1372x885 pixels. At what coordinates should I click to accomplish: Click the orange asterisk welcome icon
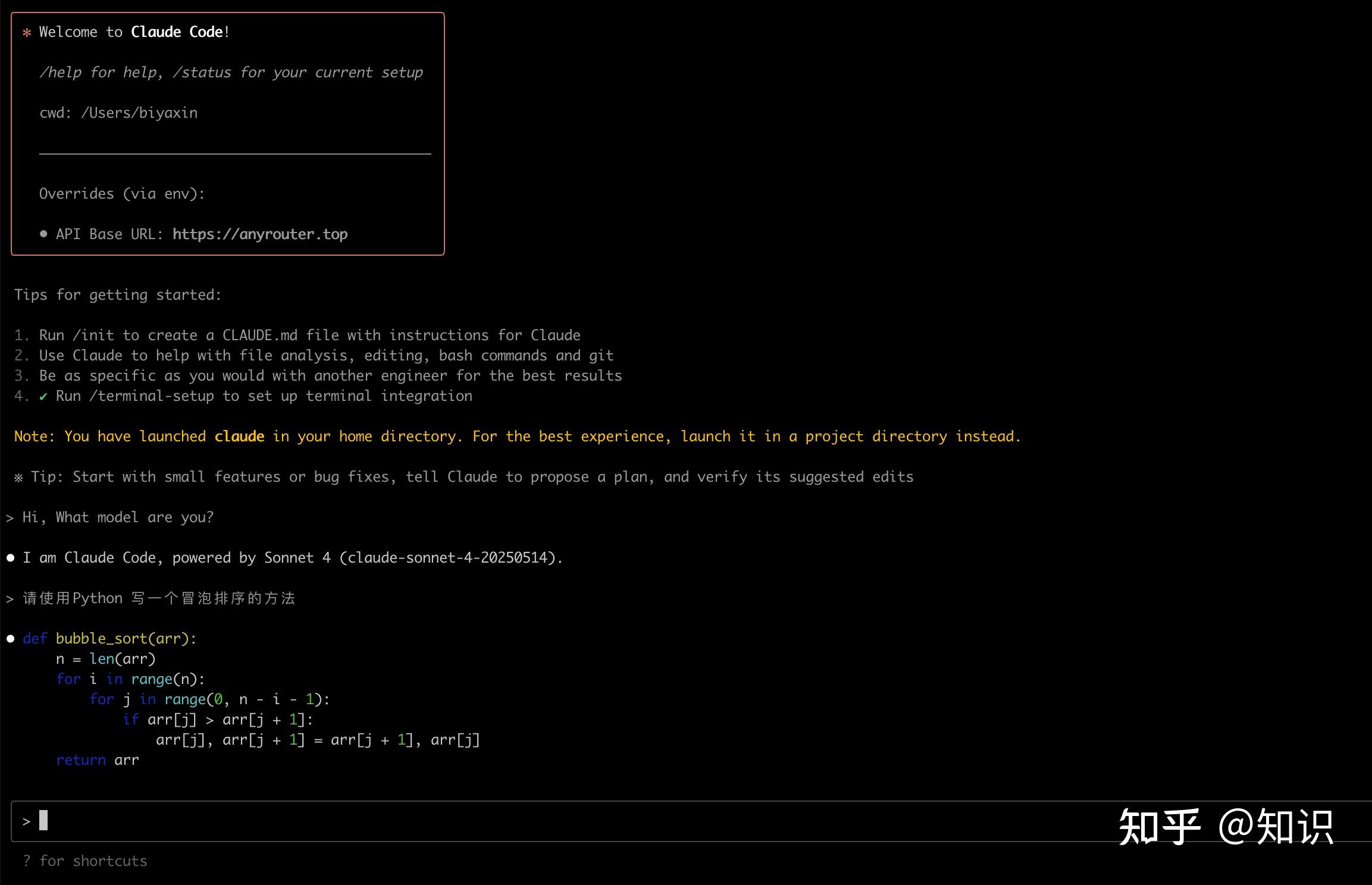point(27,33)
